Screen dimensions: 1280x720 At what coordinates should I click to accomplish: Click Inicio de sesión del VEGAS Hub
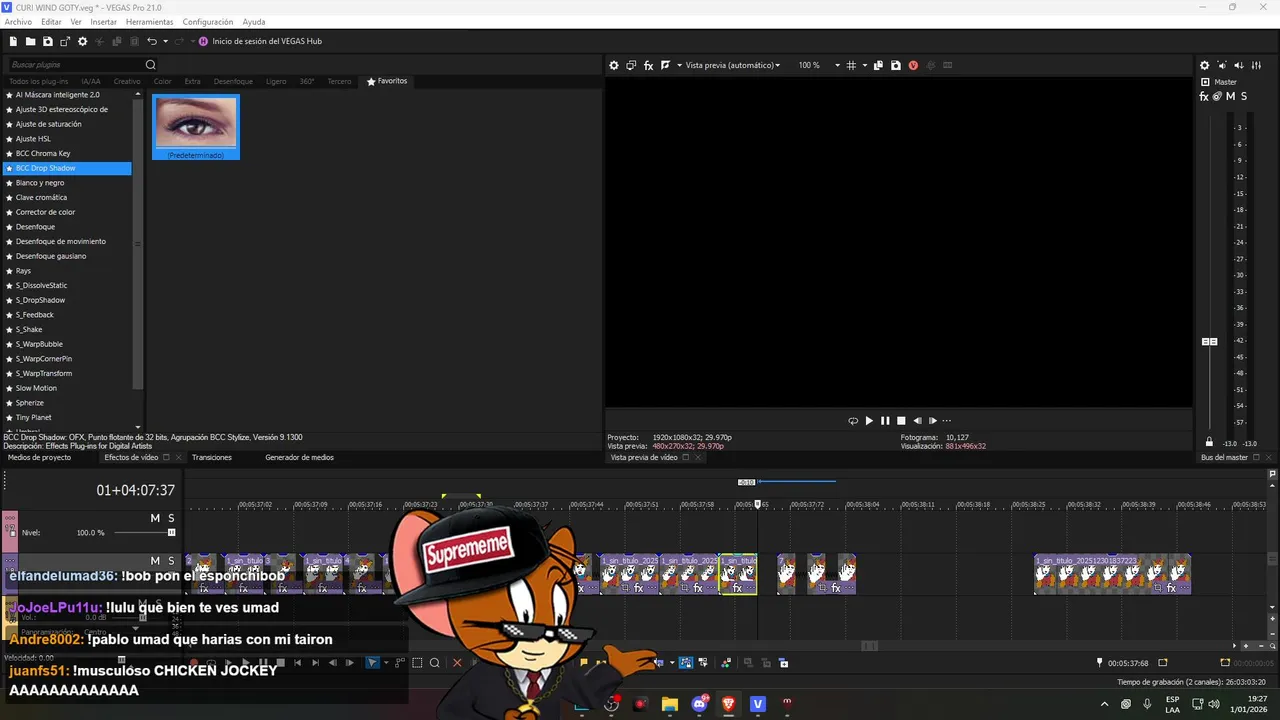tap(260, 41)
